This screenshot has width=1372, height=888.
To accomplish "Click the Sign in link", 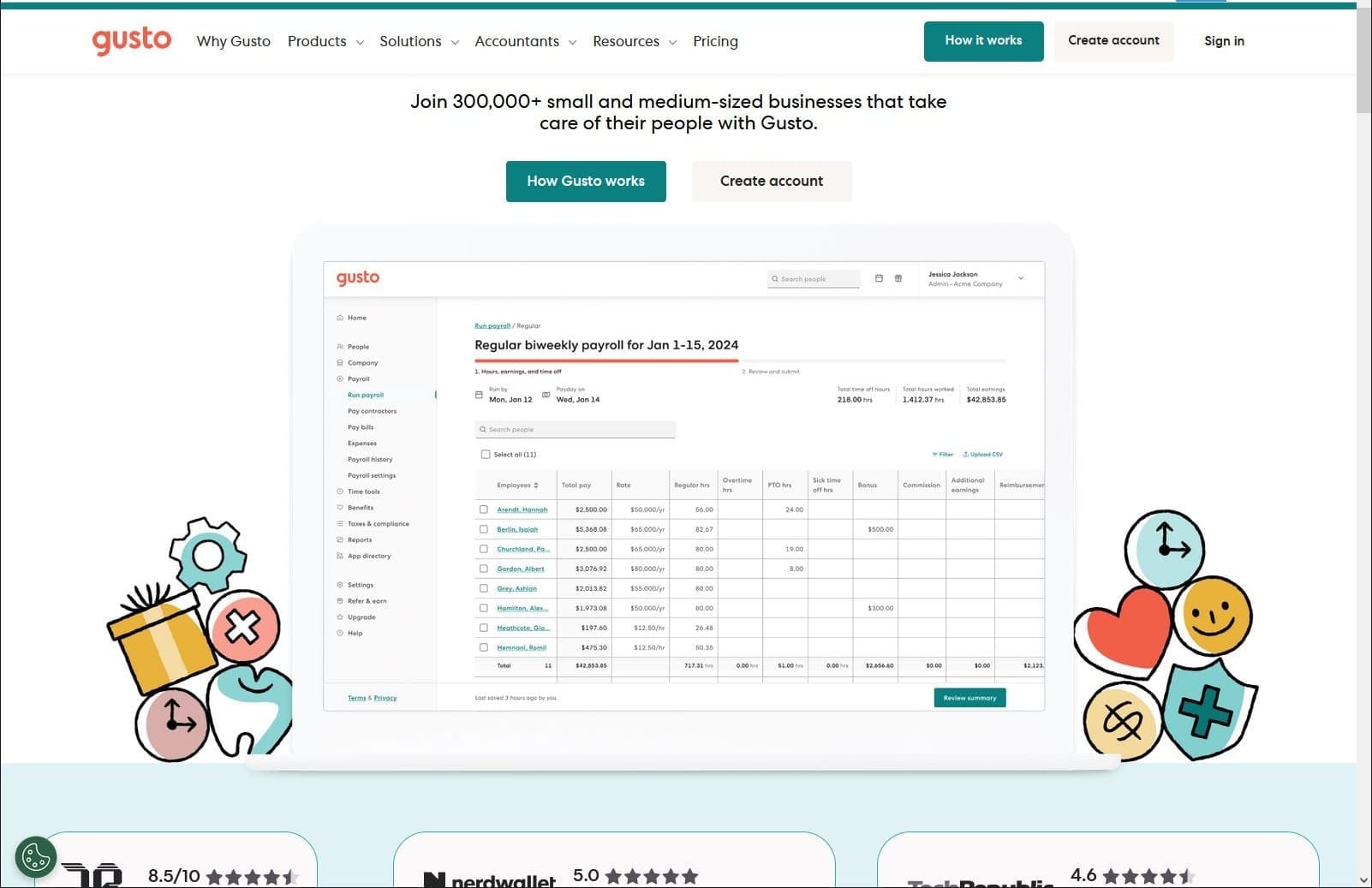I will point(1224,41).
